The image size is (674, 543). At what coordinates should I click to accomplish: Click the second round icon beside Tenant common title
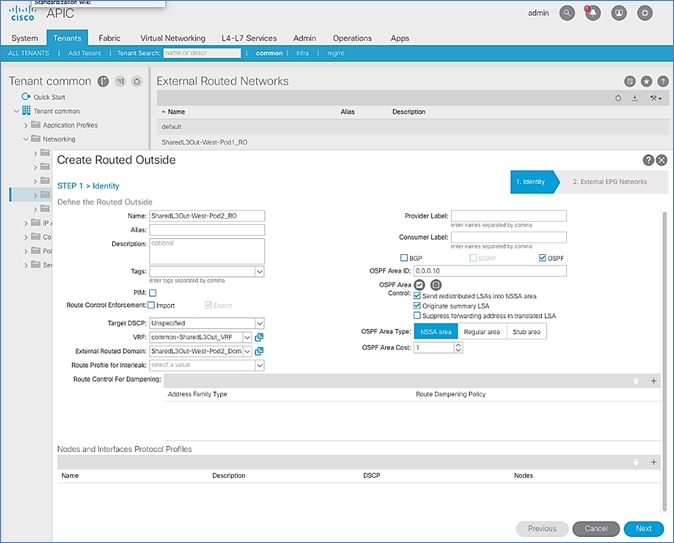click(x=120, y=81)
